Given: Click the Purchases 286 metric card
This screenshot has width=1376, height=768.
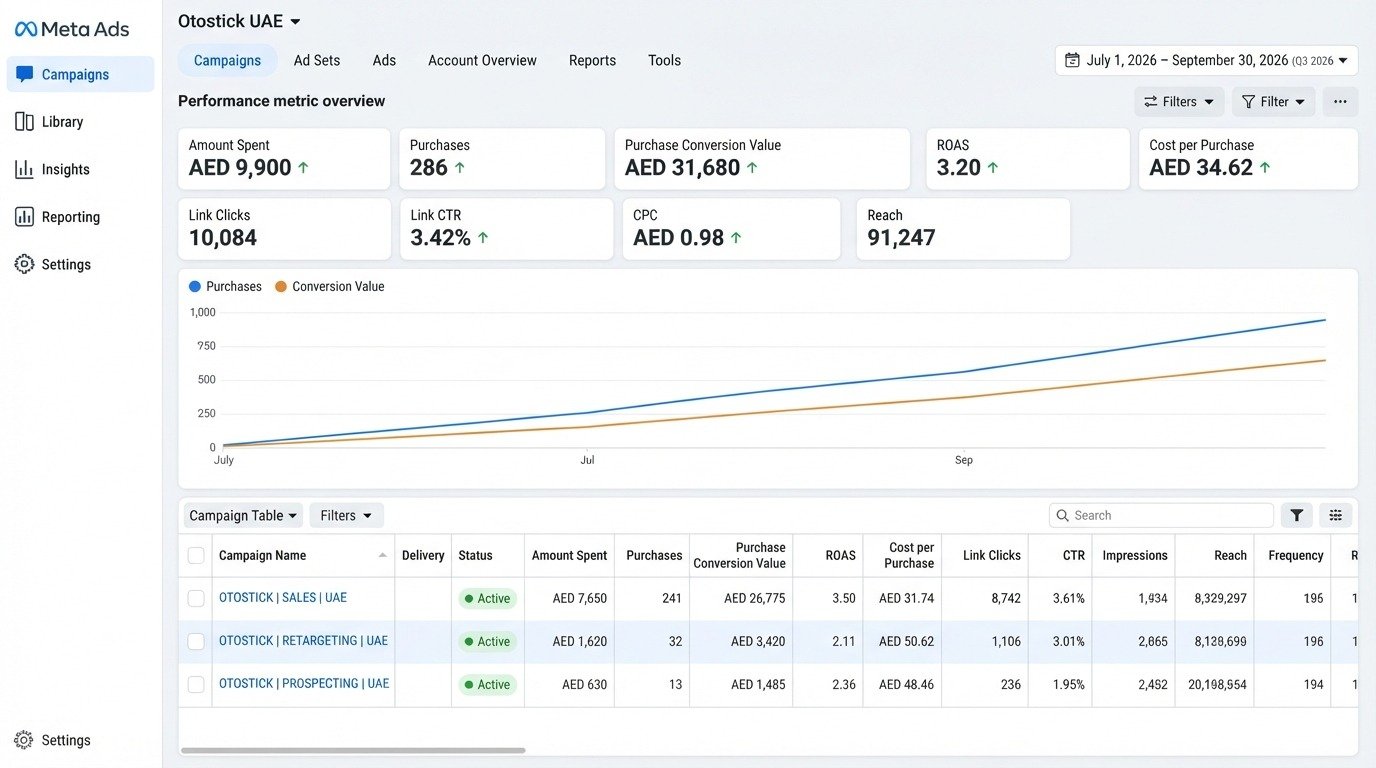Looking at the screenshot, I should (502, 159).
